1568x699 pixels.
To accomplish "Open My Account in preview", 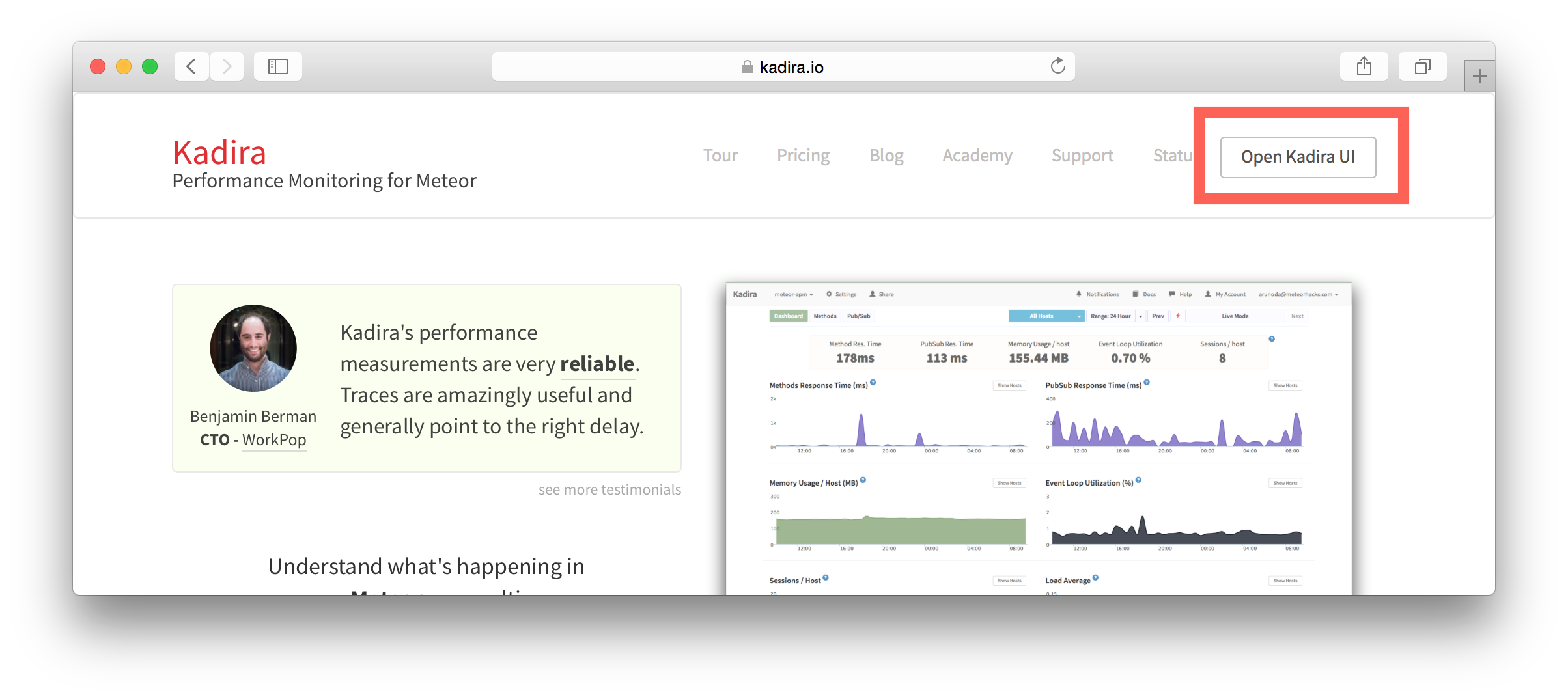I will point(1225,294).
